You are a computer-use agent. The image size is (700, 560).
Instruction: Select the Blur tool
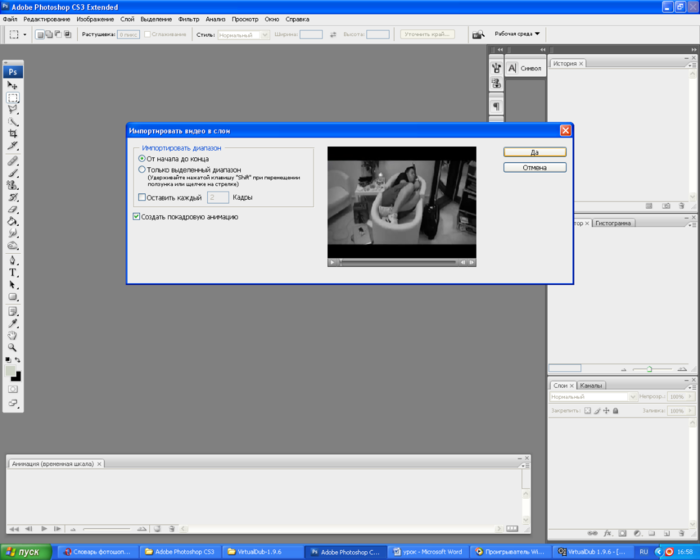[12, 233]
